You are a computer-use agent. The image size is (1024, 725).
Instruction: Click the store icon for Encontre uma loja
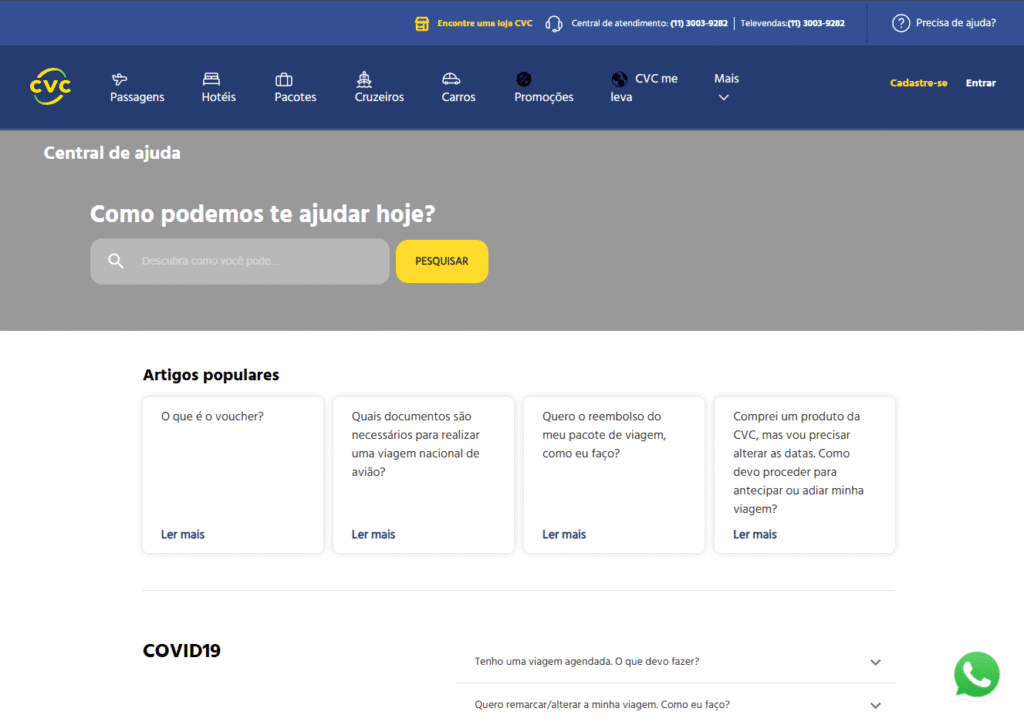(x=422, y=23)
